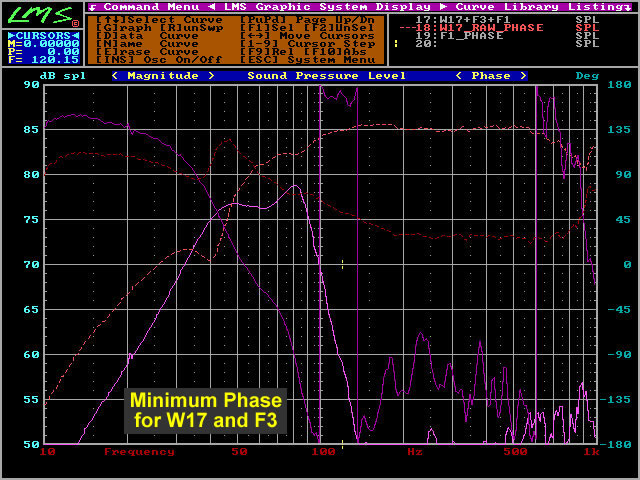640x480 pixels.
Task: Choose the [F10]Abs cursor mode
Action: [335, 52]
